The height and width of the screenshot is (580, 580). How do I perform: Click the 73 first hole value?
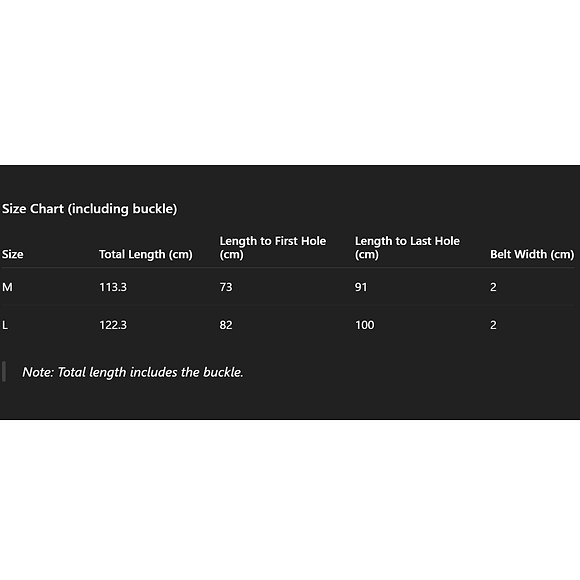point(226,287)
